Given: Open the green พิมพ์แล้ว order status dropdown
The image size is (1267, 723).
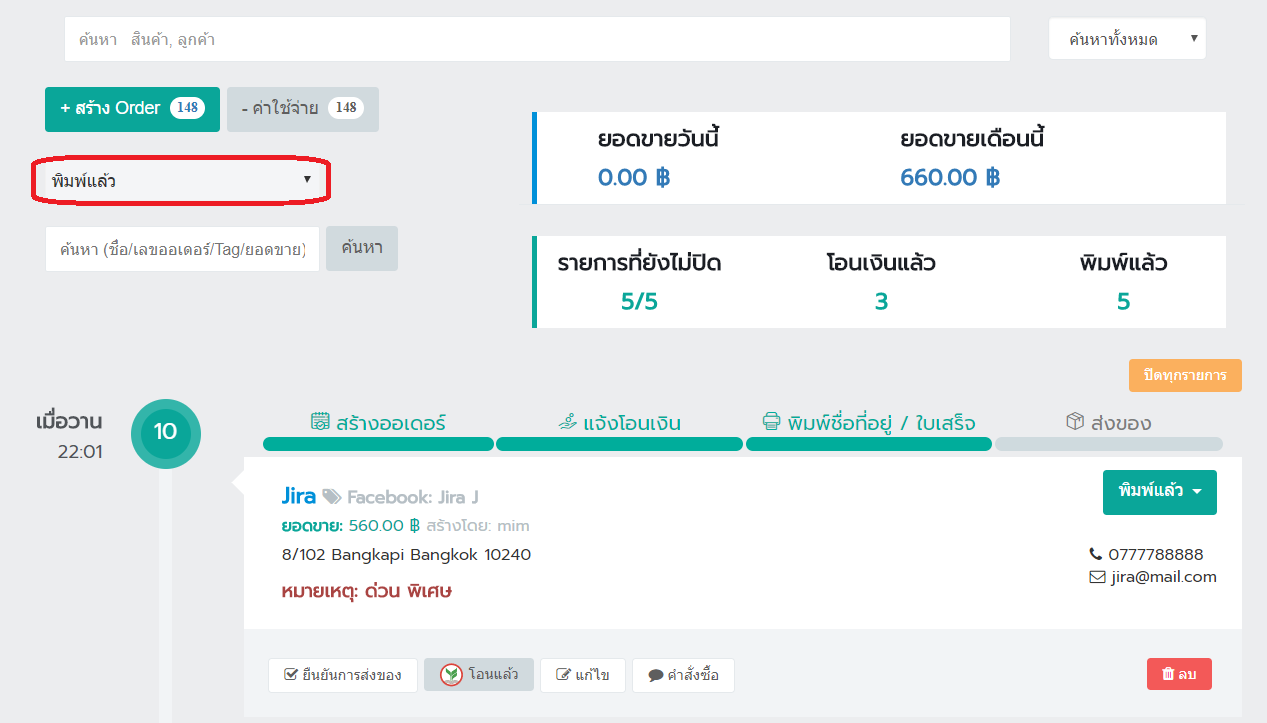Looking at the screenshot, I should [x=1159, y=492].
